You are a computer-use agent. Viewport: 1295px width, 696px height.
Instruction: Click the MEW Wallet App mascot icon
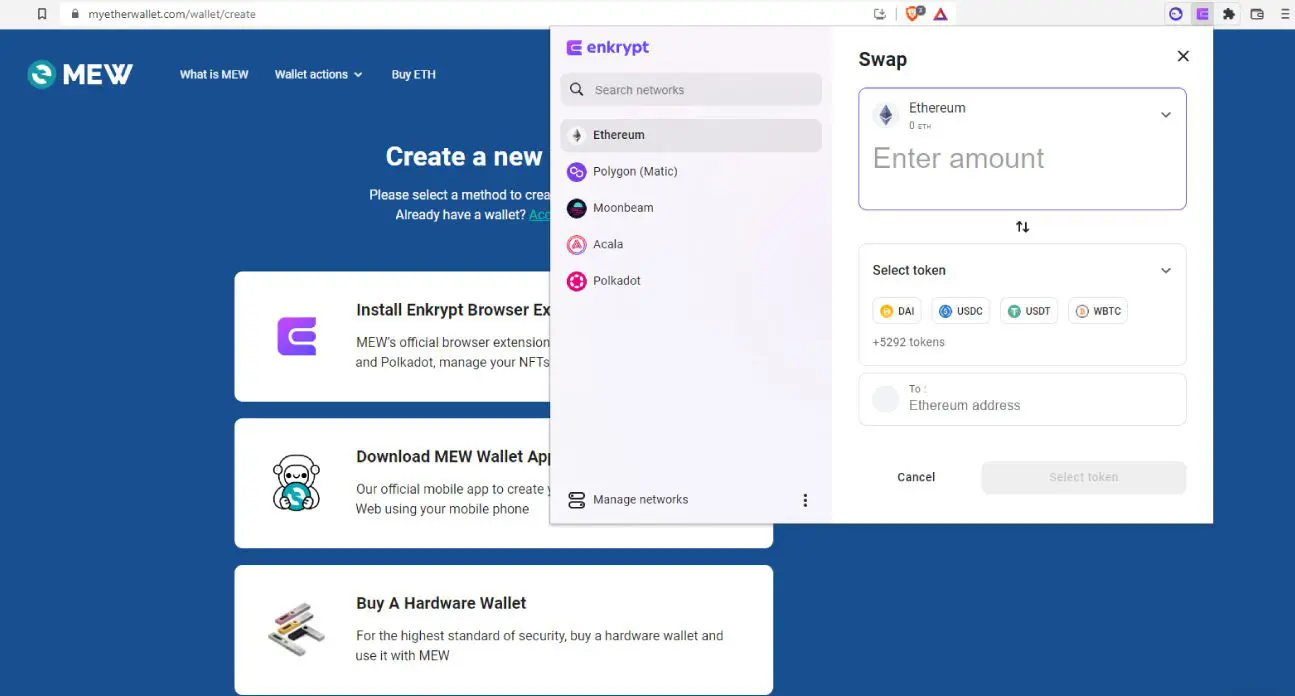[x=296, y=483]
